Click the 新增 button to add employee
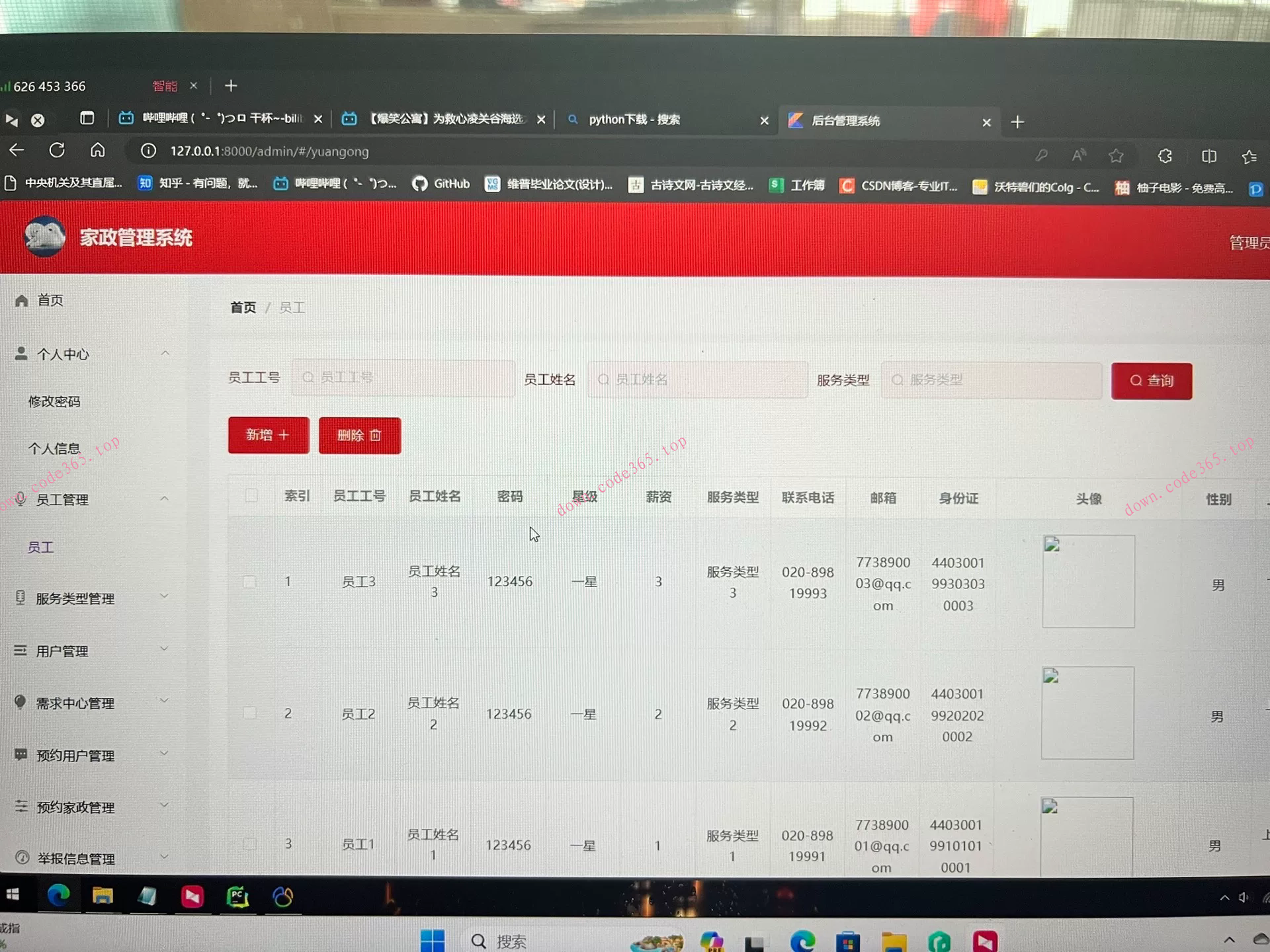 (268, 435)
